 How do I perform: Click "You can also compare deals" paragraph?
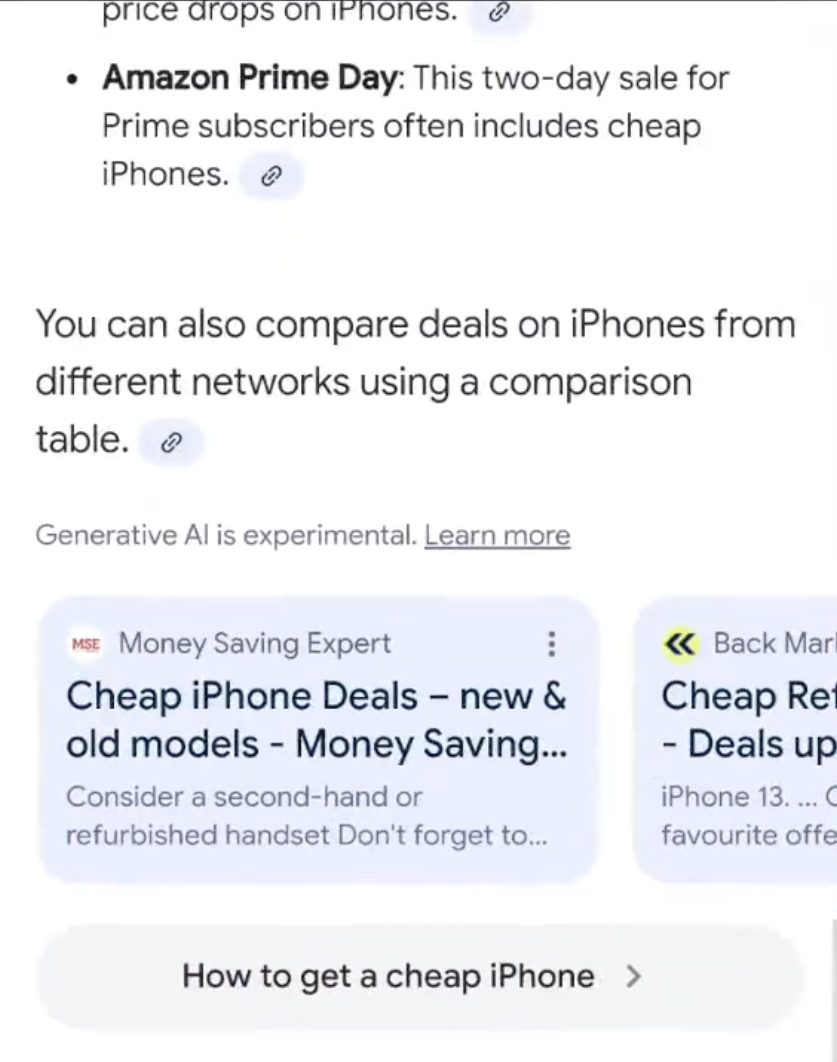point(415,382)
